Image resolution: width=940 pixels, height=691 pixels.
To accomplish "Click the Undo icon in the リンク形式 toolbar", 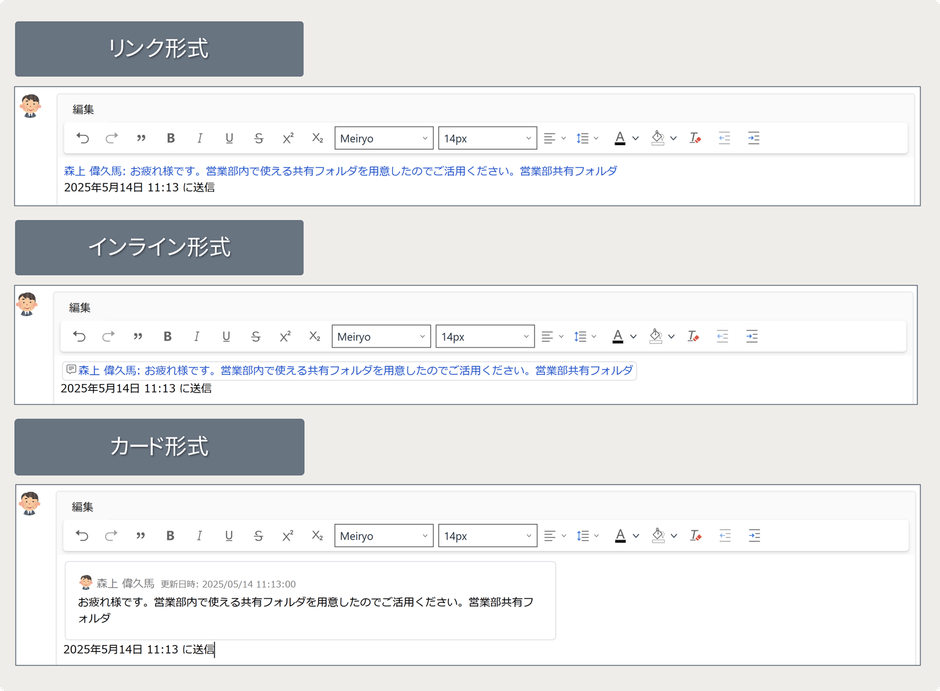I will (x=81, y=137).
